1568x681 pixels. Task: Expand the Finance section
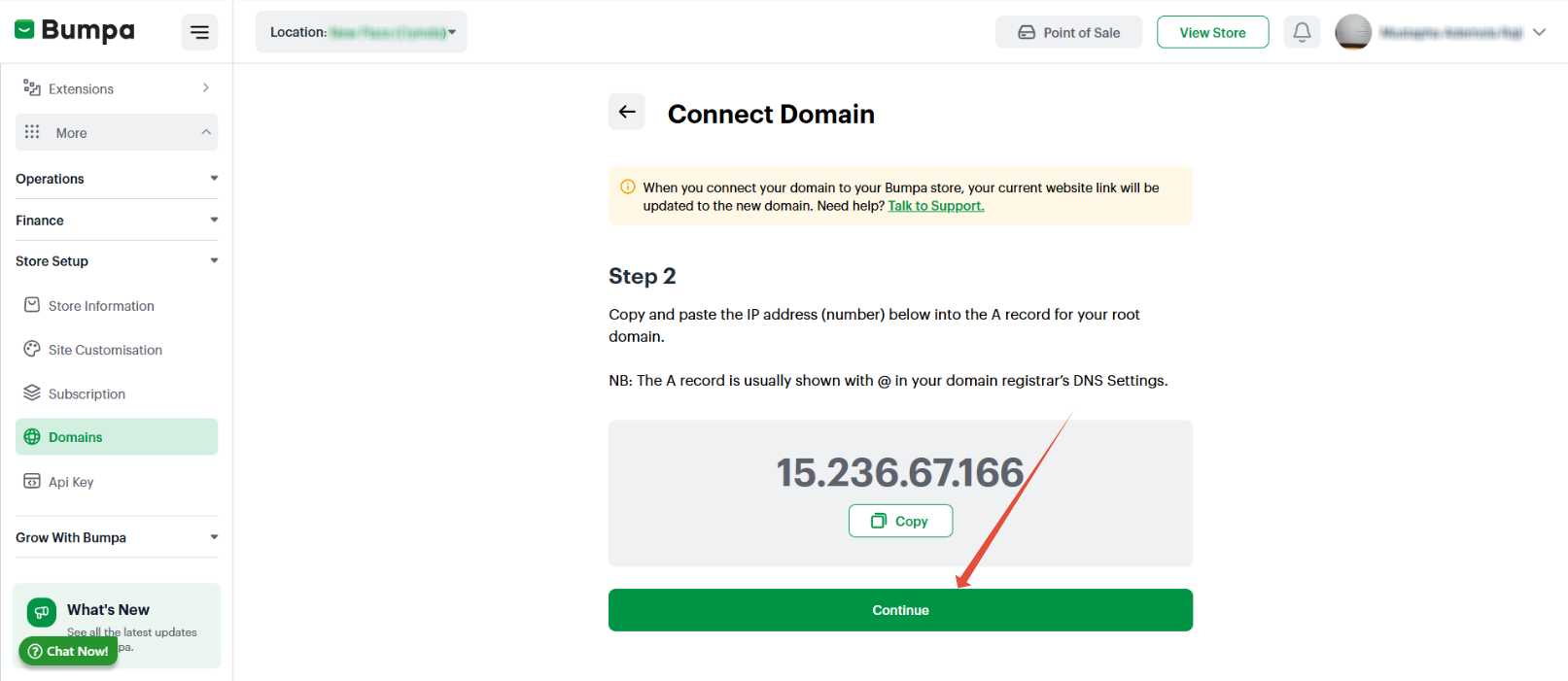[117, 221]
